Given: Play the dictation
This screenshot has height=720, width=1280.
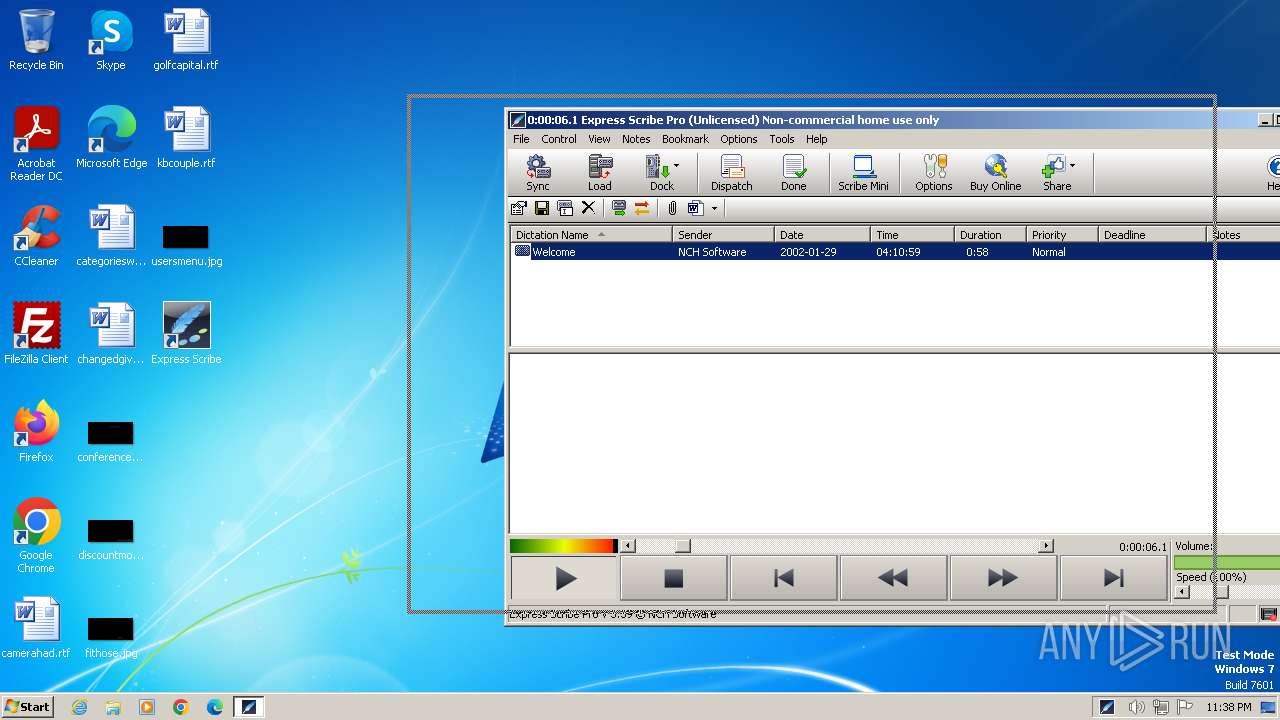Looking at the screenshot, I should 565,578.
